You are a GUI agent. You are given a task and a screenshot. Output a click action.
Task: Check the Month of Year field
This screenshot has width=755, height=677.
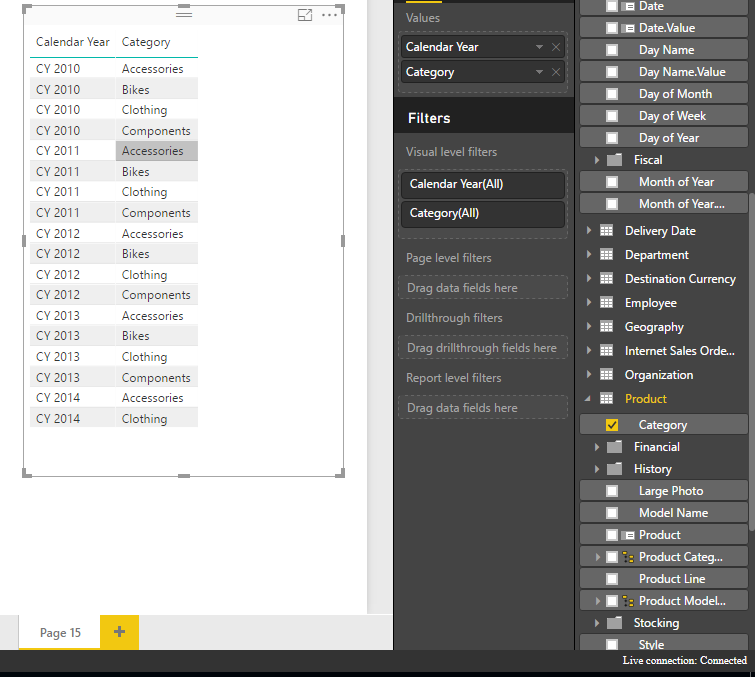[x=612, y=182]
